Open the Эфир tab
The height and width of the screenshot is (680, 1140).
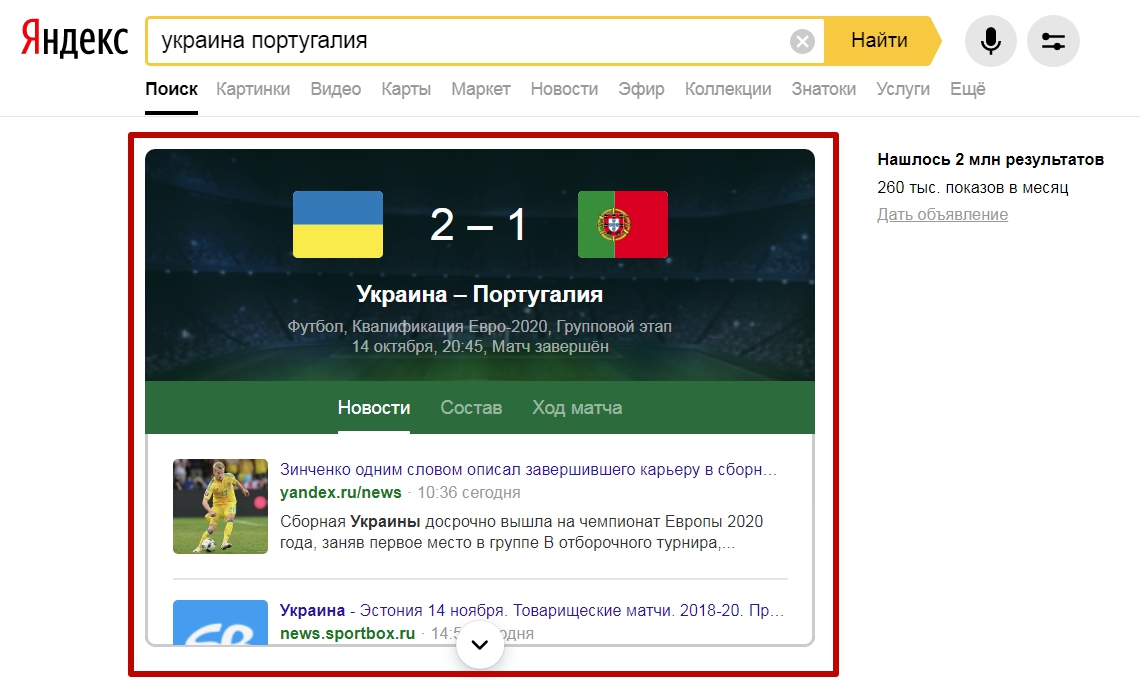641,89
